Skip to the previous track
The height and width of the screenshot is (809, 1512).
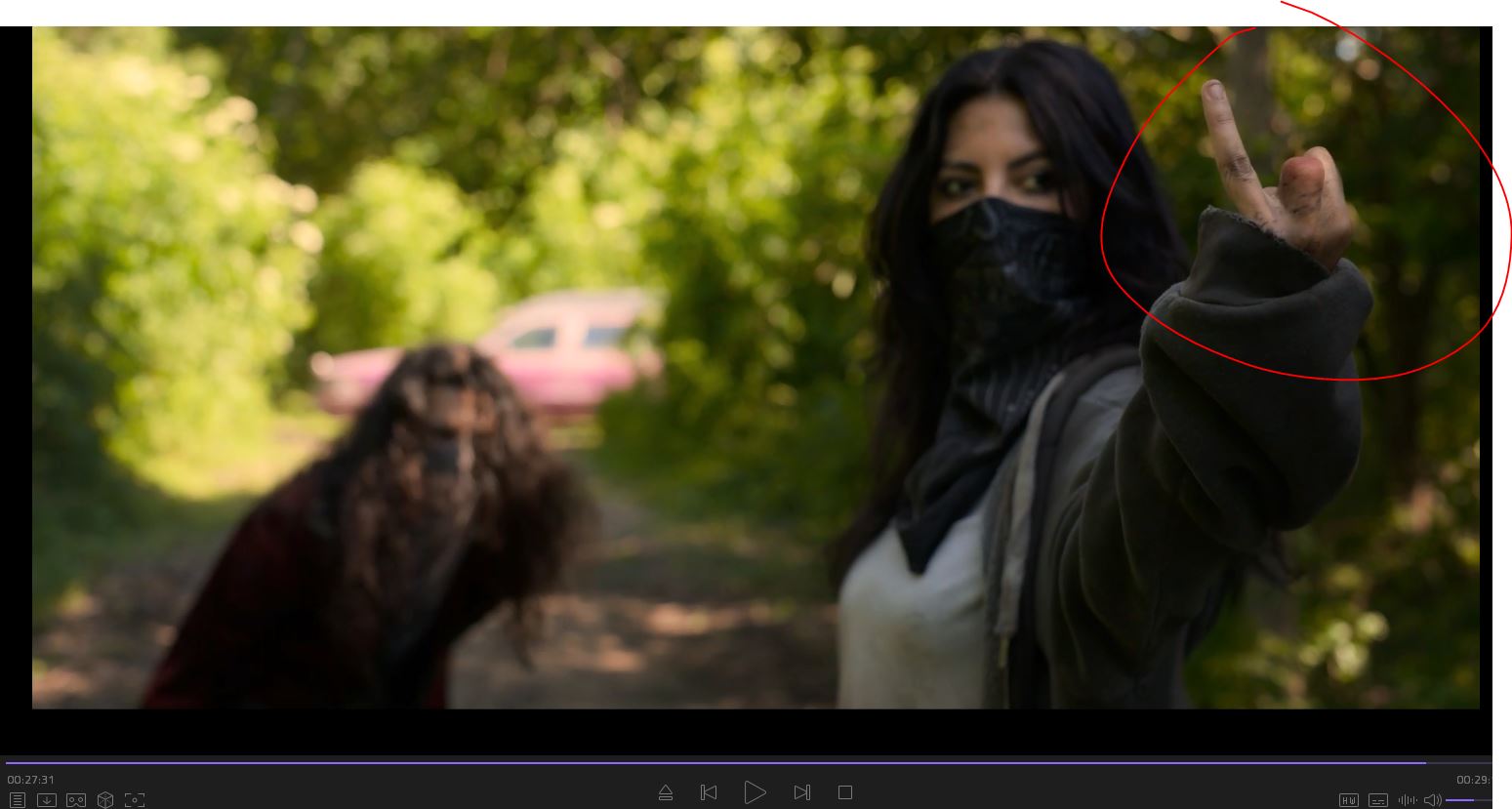coord(709,792)
